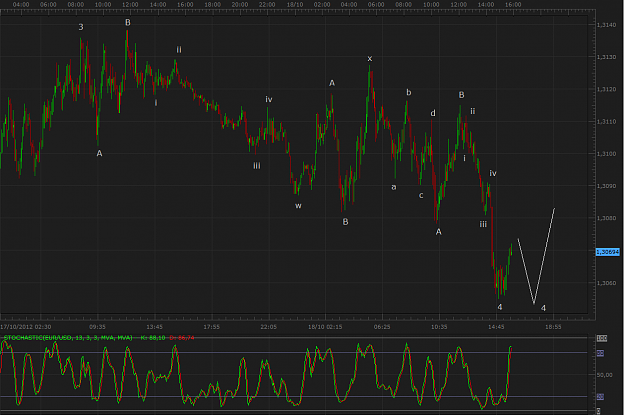This screenshot has width=625, height=415.
Task: Select the wave label 3 at chart top
Action: pos(81,27)
